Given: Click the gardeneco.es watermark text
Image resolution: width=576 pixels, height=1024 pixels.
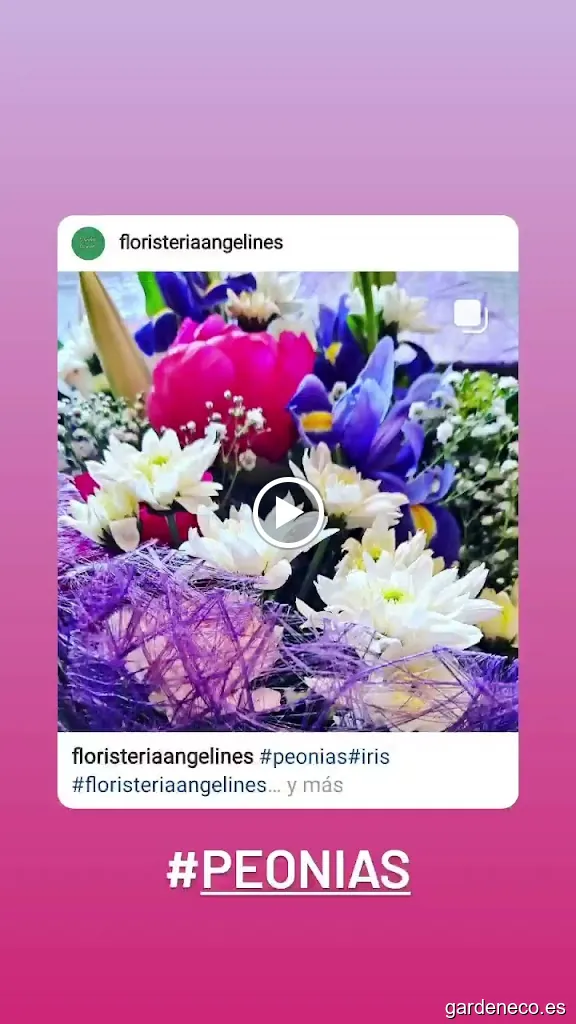Looking at the screenshot, I should (x=505, y=1008).
